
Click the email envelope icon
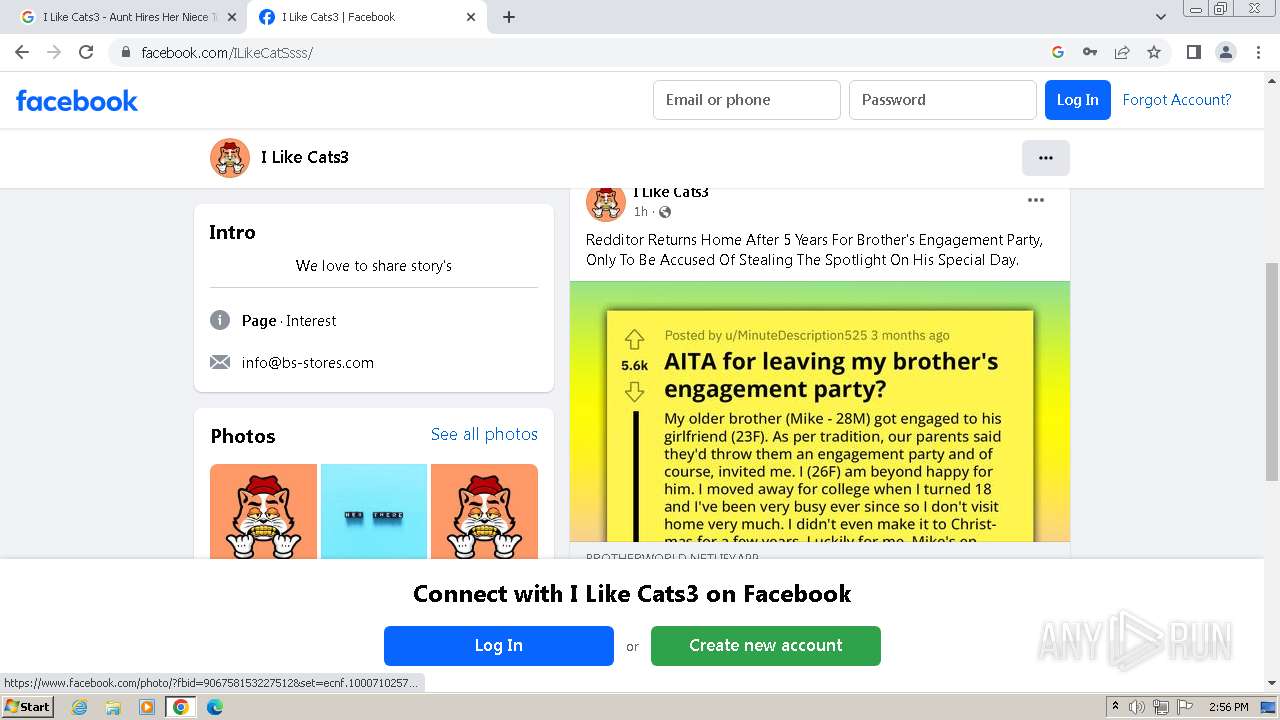pyautogui.click(x=220, y=362)
